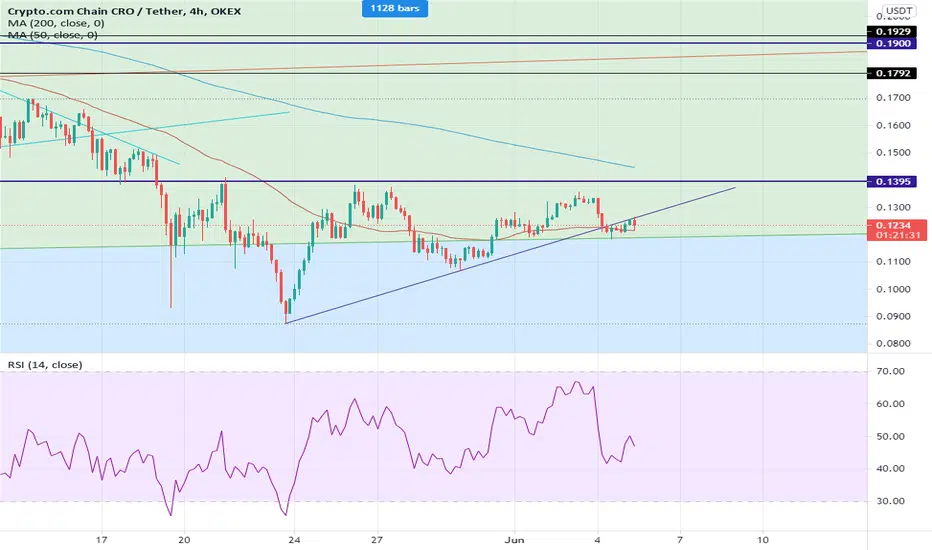
Task: Click the RSI (14, close) indicator legend
Action: 45,364
